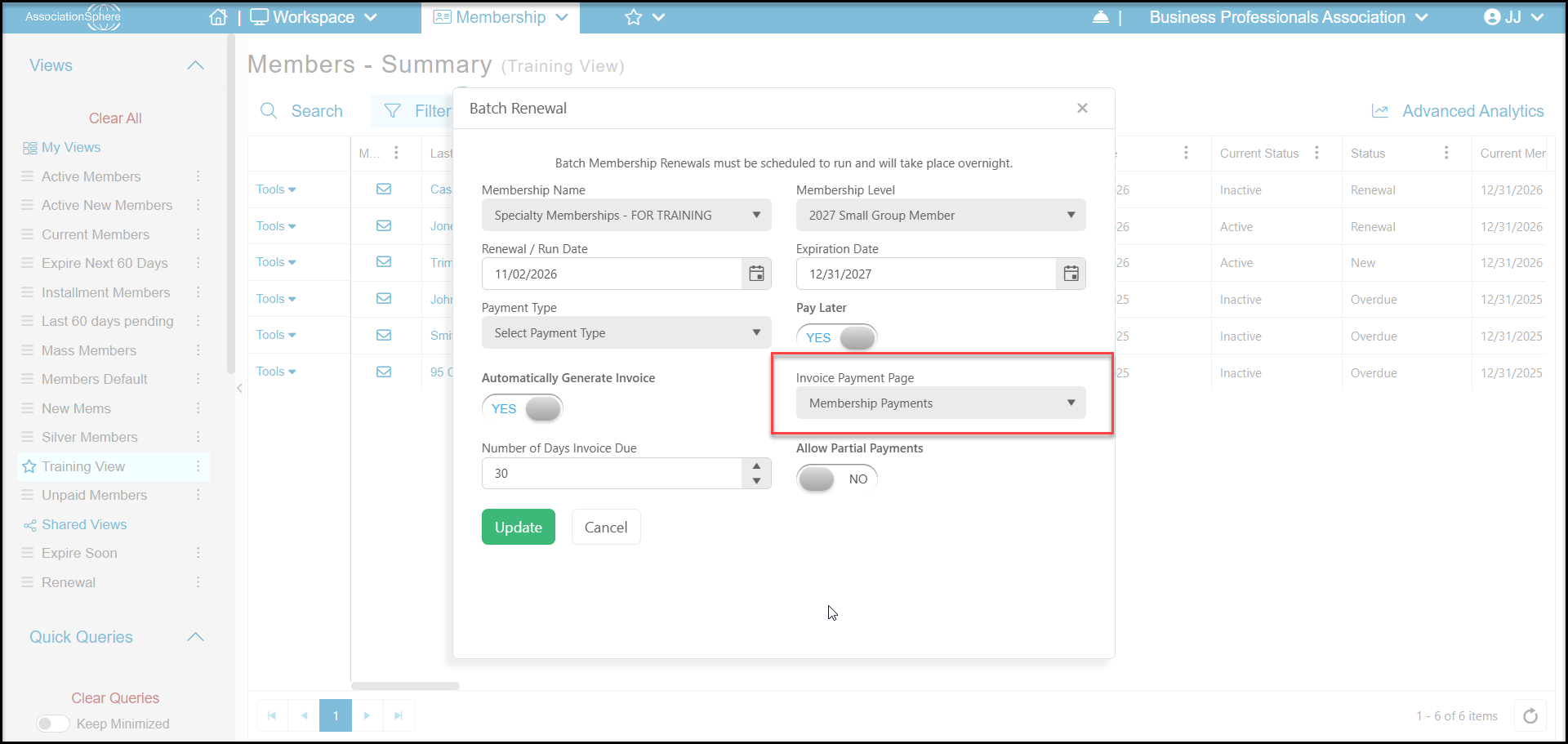The width and height of the screenshot is (1568, 744).
Task: Open options for Expire Soon view
Action: 198,553
